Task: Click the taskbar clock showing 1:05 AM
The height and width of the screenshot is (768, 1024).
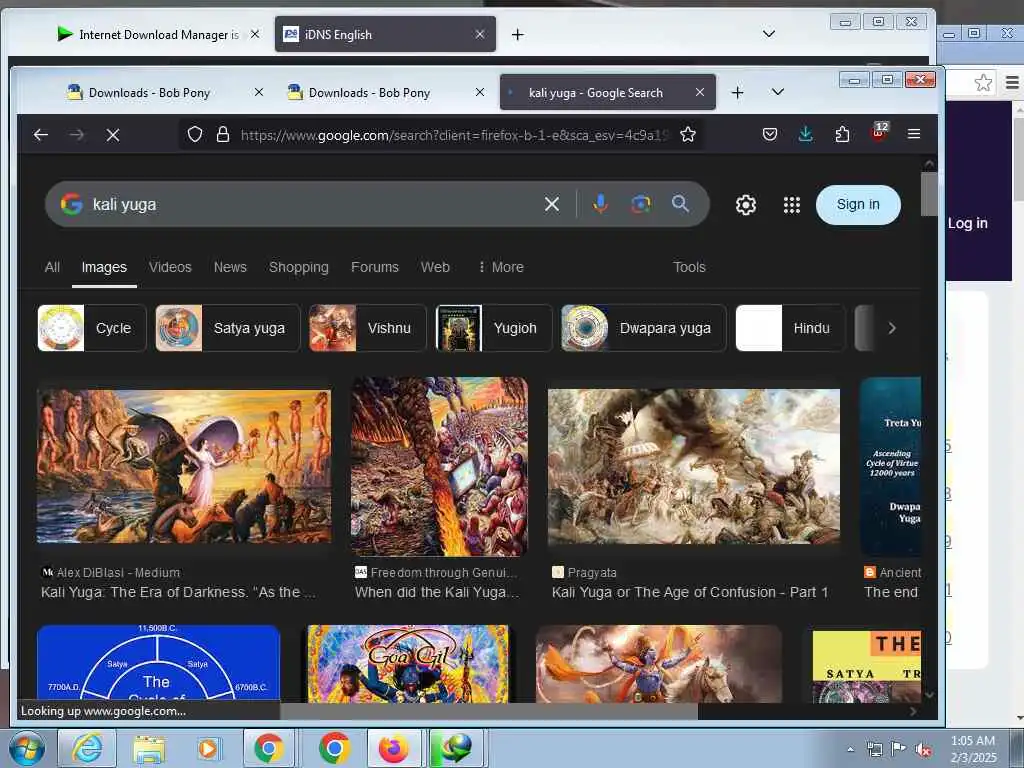Action: pos(973,748)
